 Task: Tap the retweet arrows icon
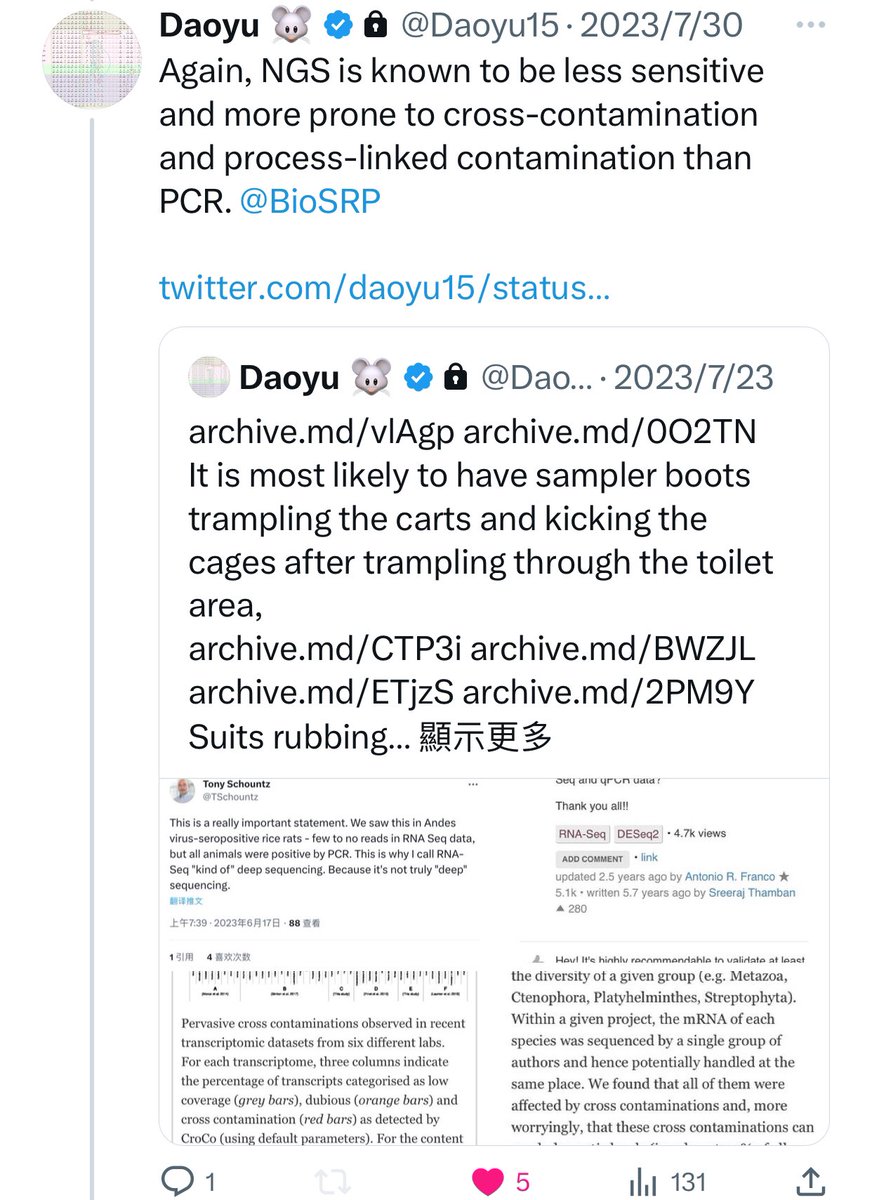pyautogui.click(x=334, y=1182)
